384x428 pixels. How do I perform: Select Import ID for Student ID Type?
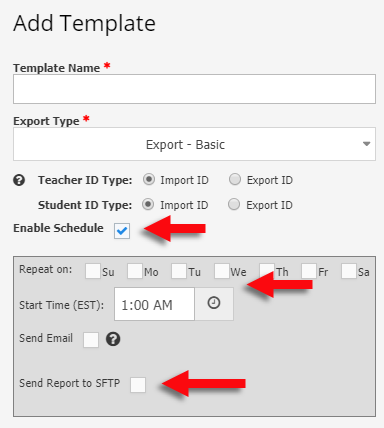pos(148,204)
